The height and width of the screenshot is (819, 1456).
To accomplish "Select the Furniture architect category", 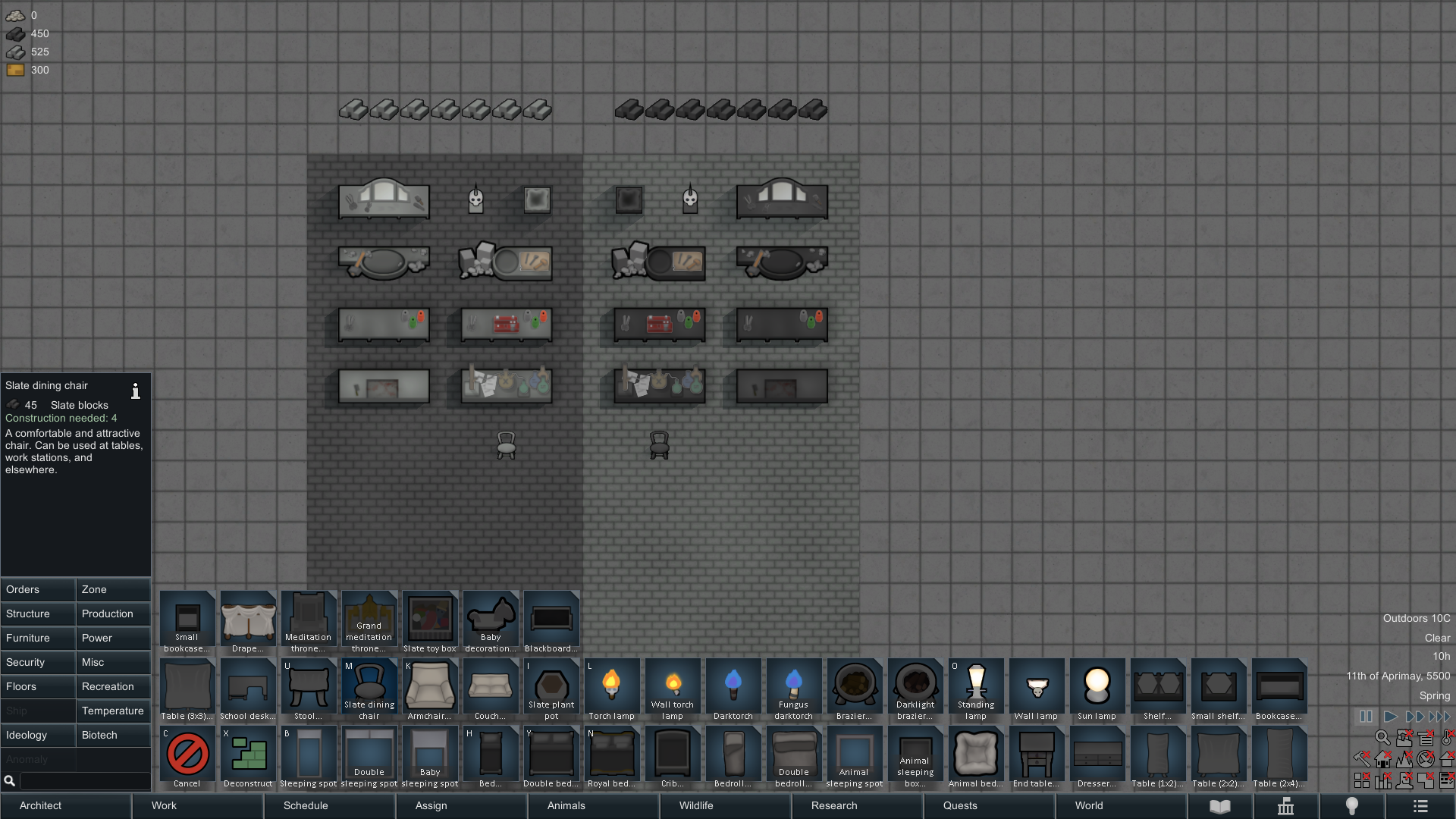I will coord(38,638).
